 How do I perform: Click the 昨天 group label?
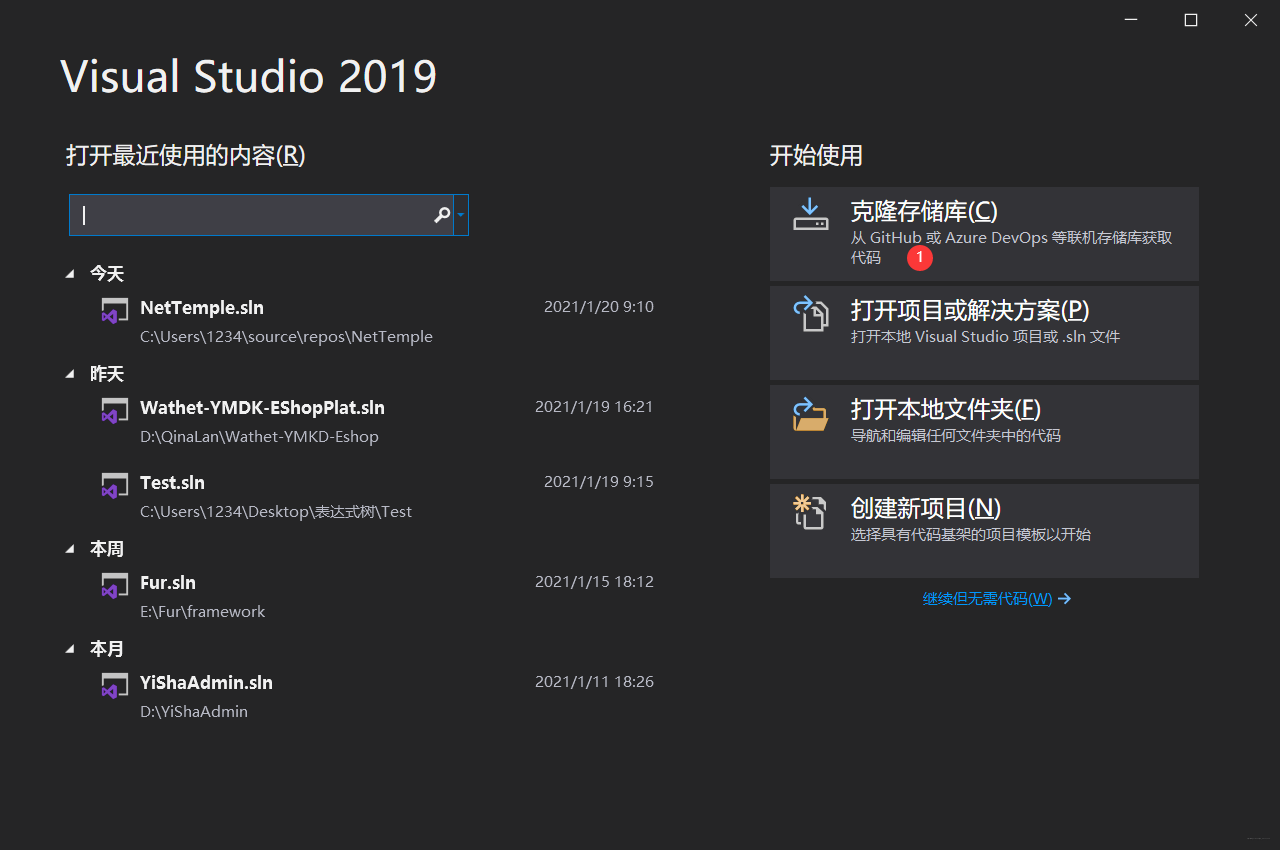(107, 374)
